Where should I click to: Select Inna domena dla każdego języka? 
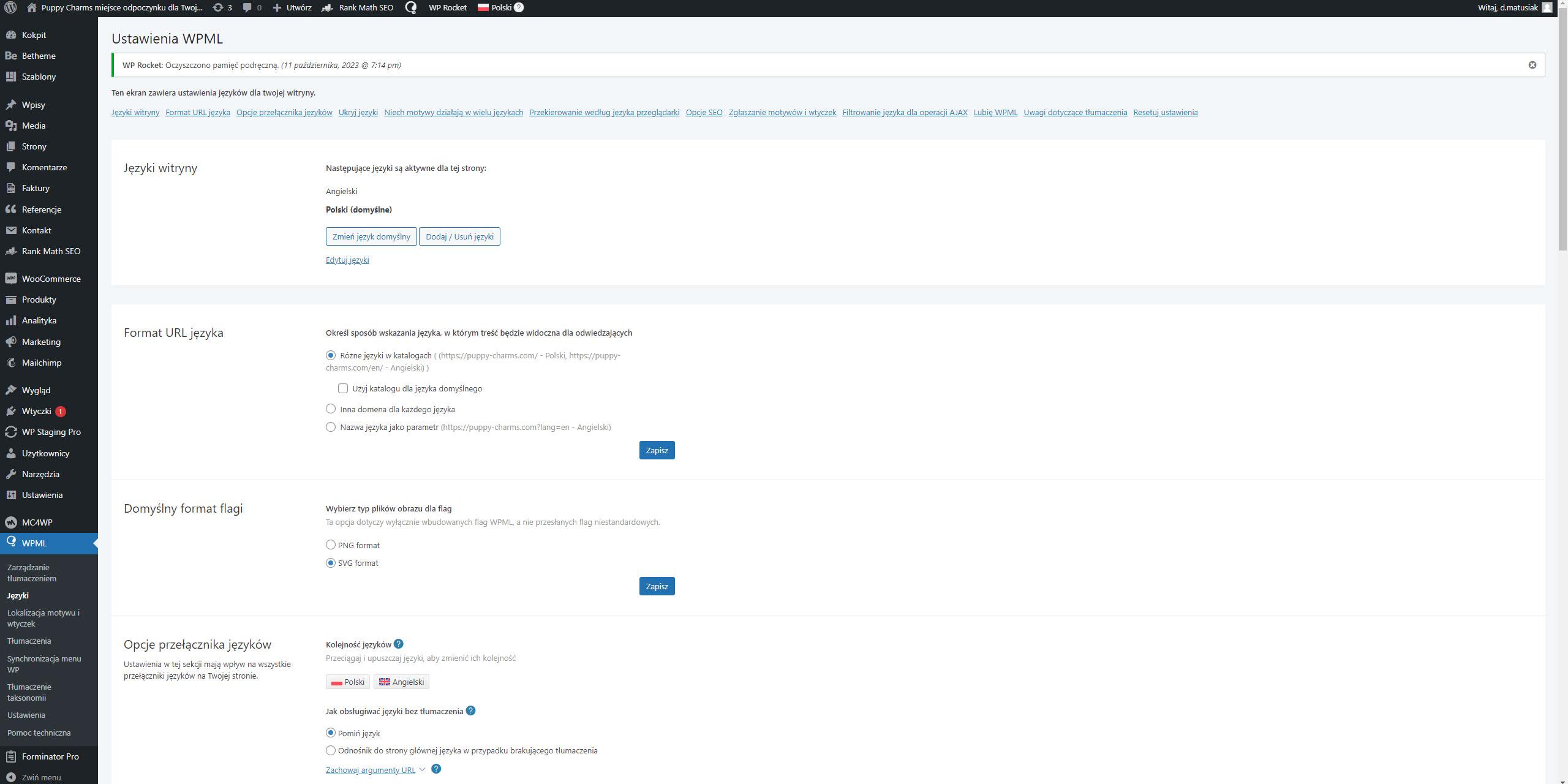[331, 409]
